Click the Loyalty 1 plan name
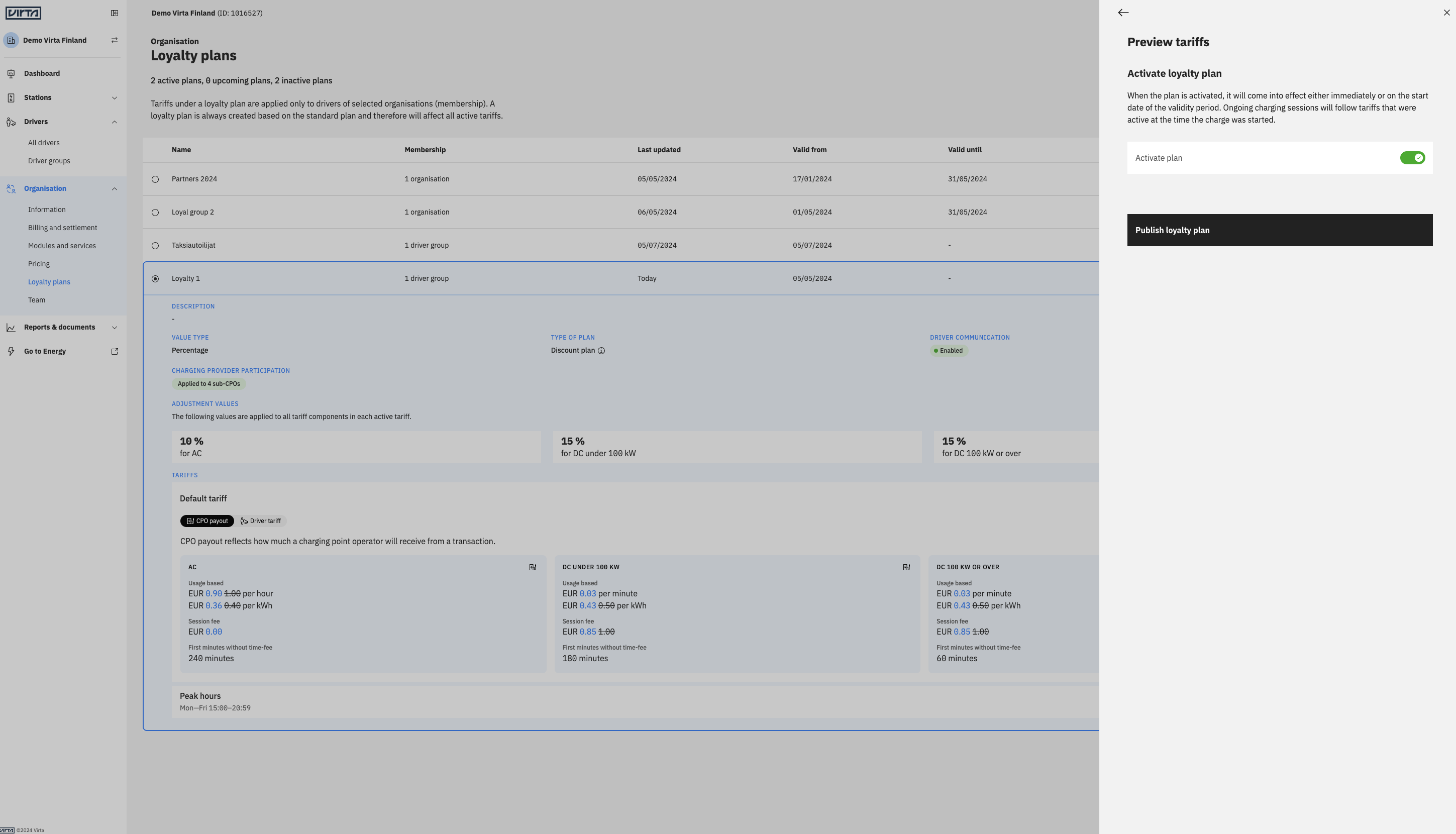Image resolution: width=1456 pixels, height=834 pixels. click(x=185, y=278)
